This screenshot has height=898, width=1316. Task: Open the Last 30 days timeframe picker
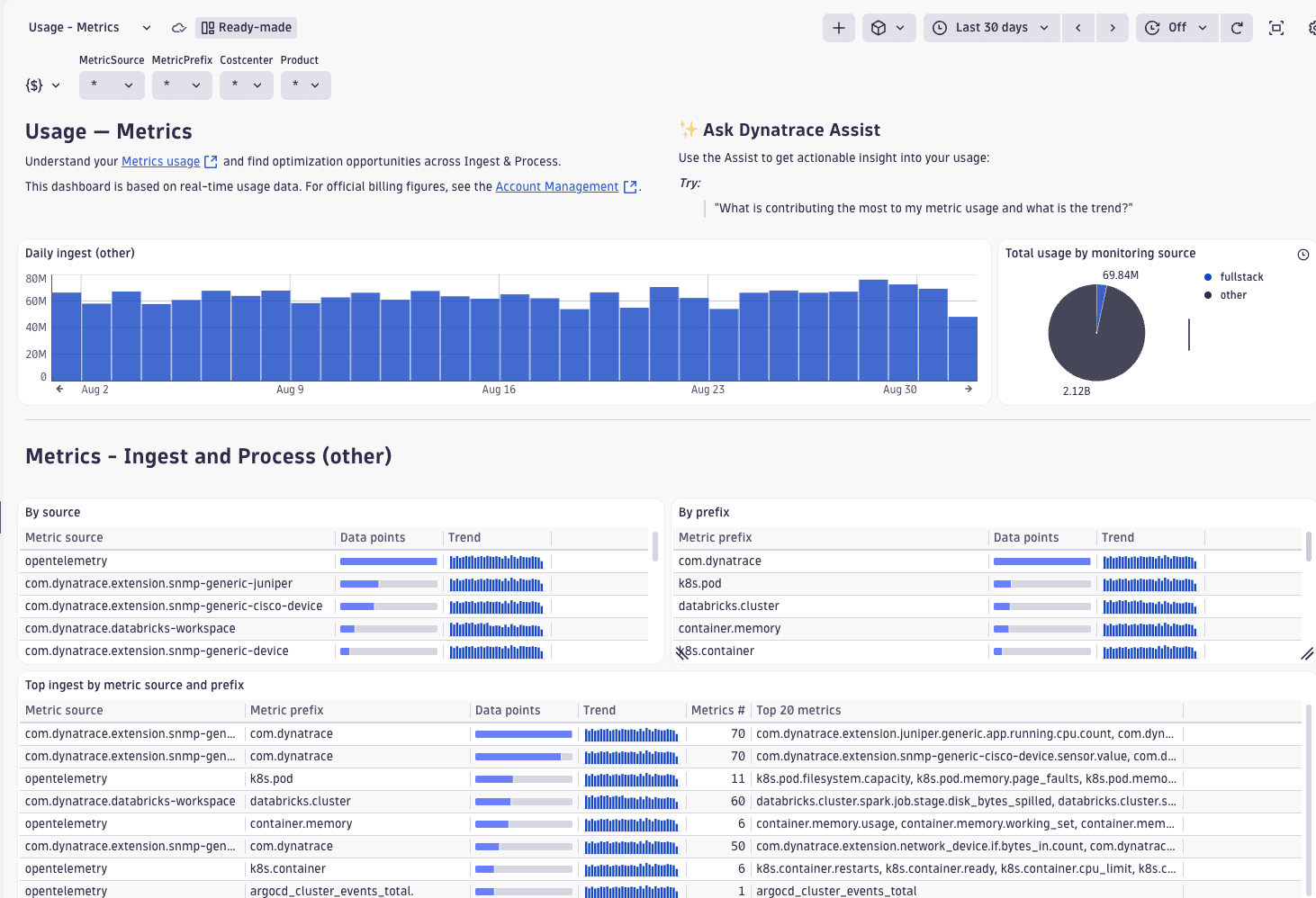click(992, 28)
